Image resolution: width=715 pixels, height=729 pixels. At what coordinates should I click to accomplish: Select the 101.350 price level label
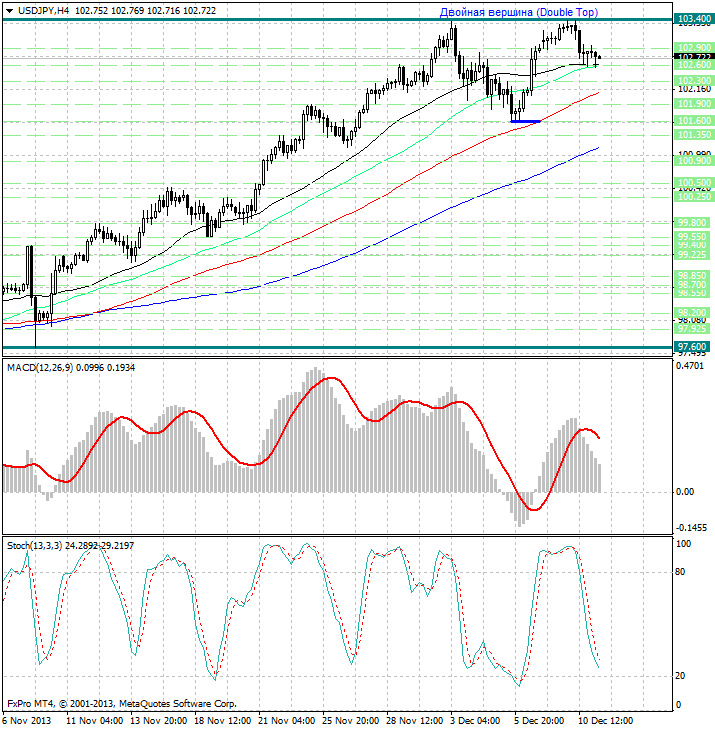pos(693,135)
